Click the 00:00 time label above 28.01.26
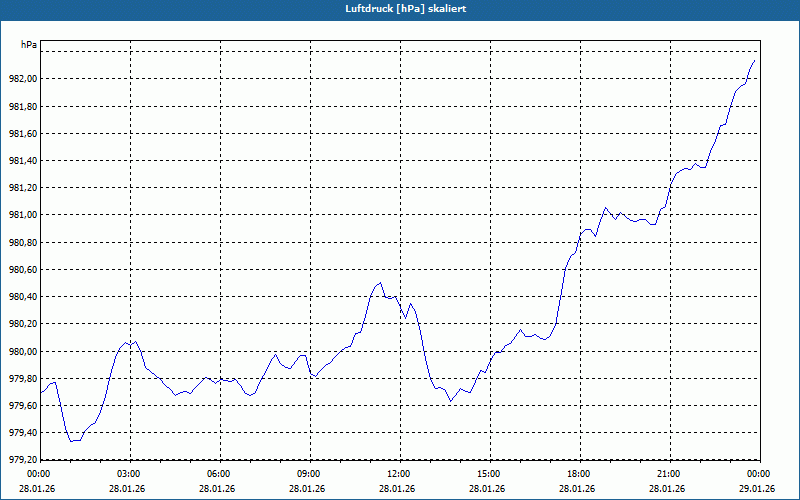The image size is (800, 500). (x=37, y=474)
